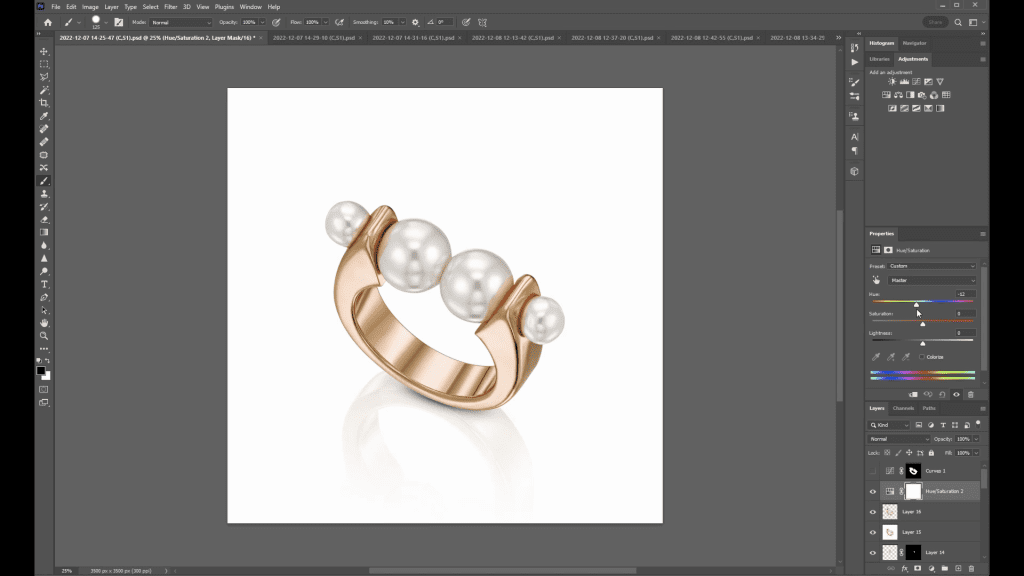The width and height of the screenshot is (1024, 576).
Task: Select the Crop tool
Action: click(x=44, y=103)
